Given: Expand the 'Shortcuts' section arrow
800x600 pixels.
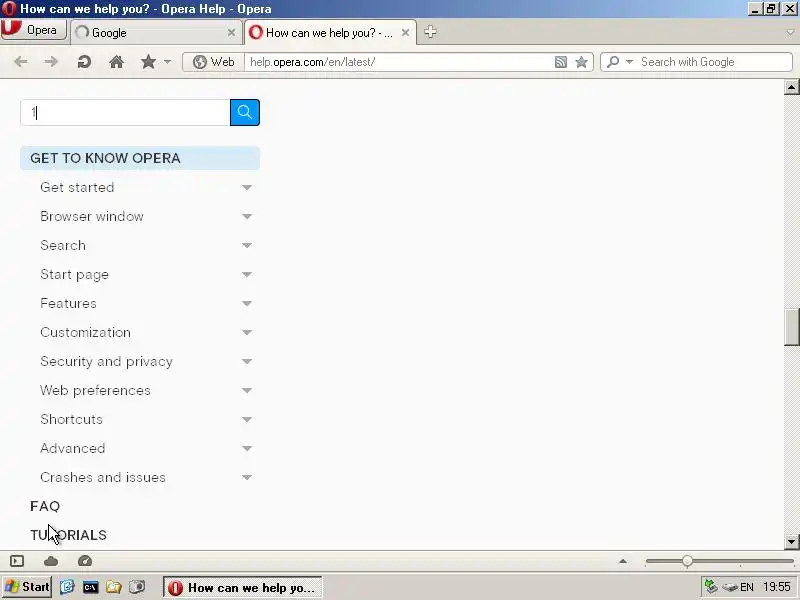Looking at the screenshot, I should coord(247,419).
